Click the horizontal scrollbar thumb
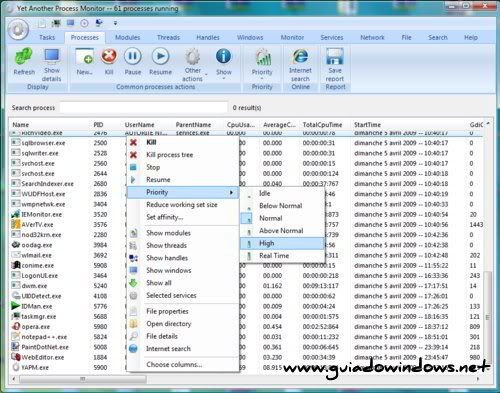The image size is (500, 393). pyautogui.click(x=83, y=379)
